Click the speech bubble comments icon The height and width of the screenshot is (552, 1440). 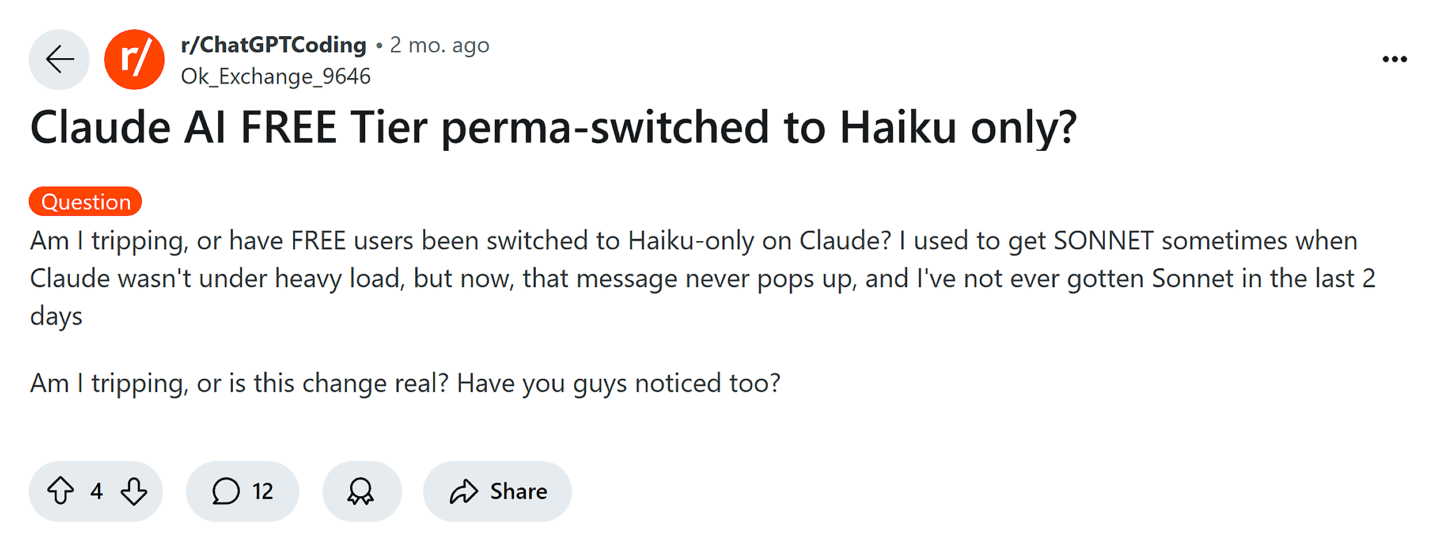pyautogui.click(x=226, y=491)
